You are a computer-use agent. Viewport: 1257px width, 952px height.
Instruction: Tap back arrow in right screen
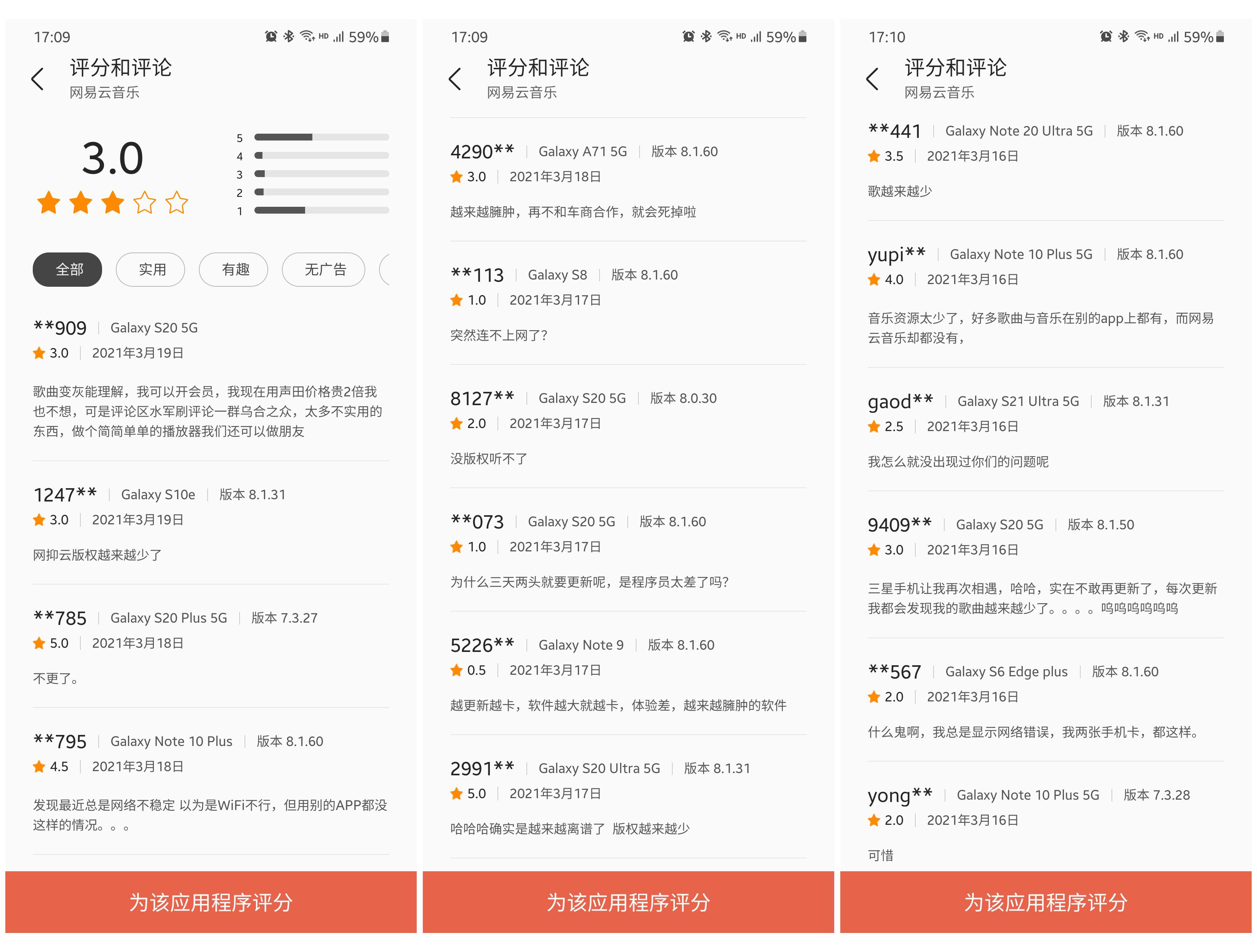[x=872, y=79]
